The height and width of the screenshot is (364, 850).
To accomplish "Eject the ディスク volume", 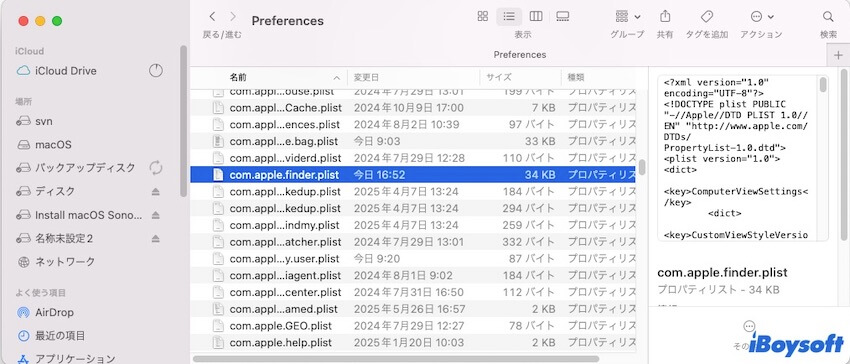I will click(x=156, y=191).
